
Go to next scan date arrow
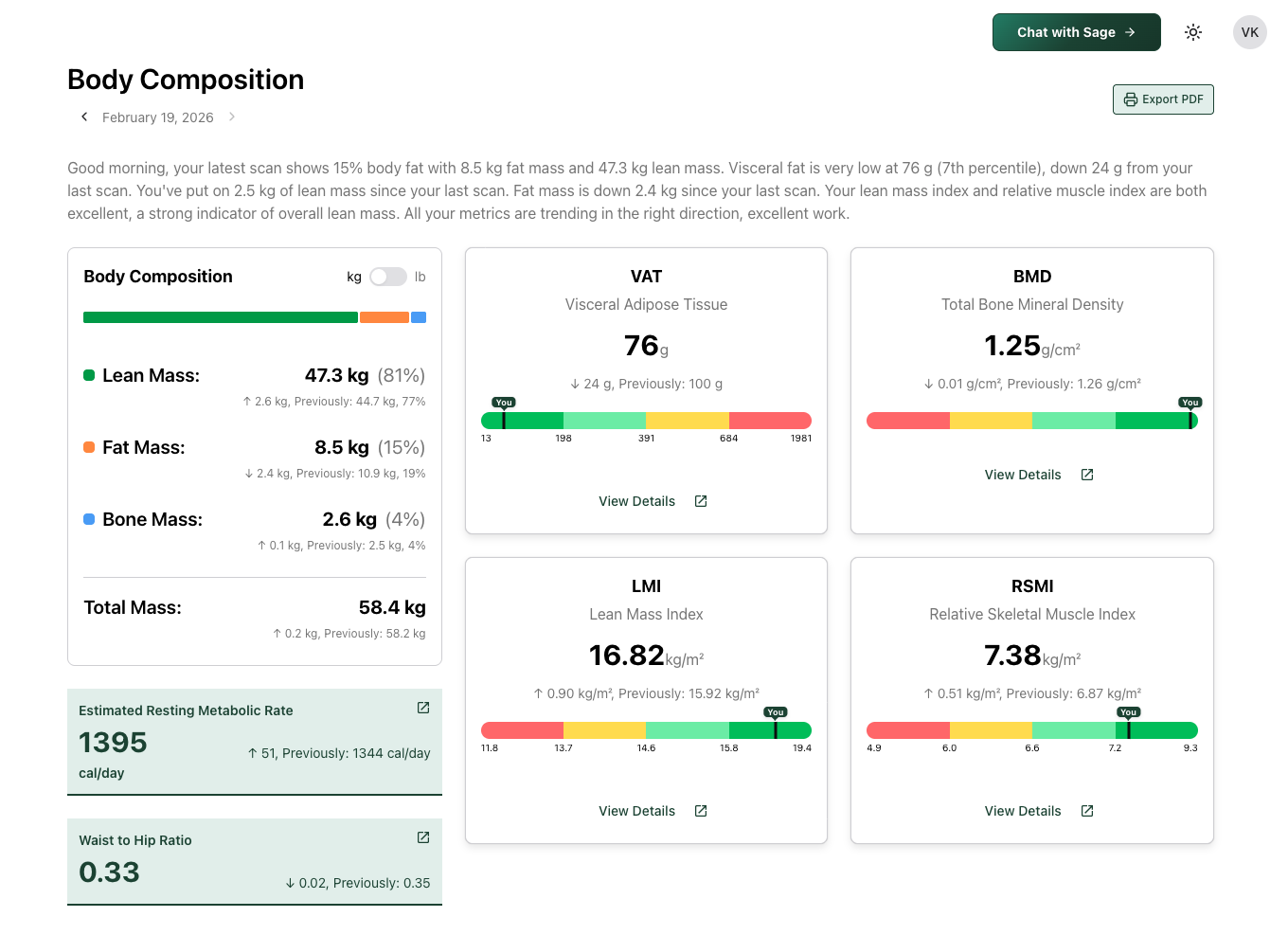click(232, 117)
